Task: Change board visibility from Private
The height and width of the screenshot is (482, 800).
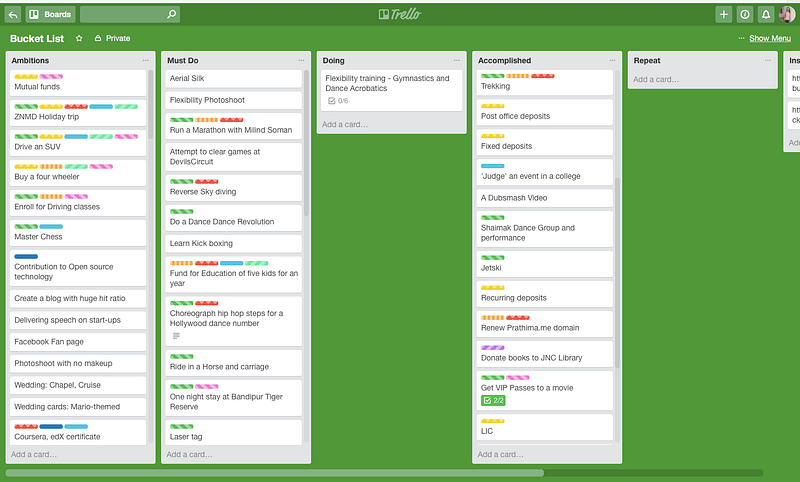Action: pyautogui.click(x=112, y=38)
